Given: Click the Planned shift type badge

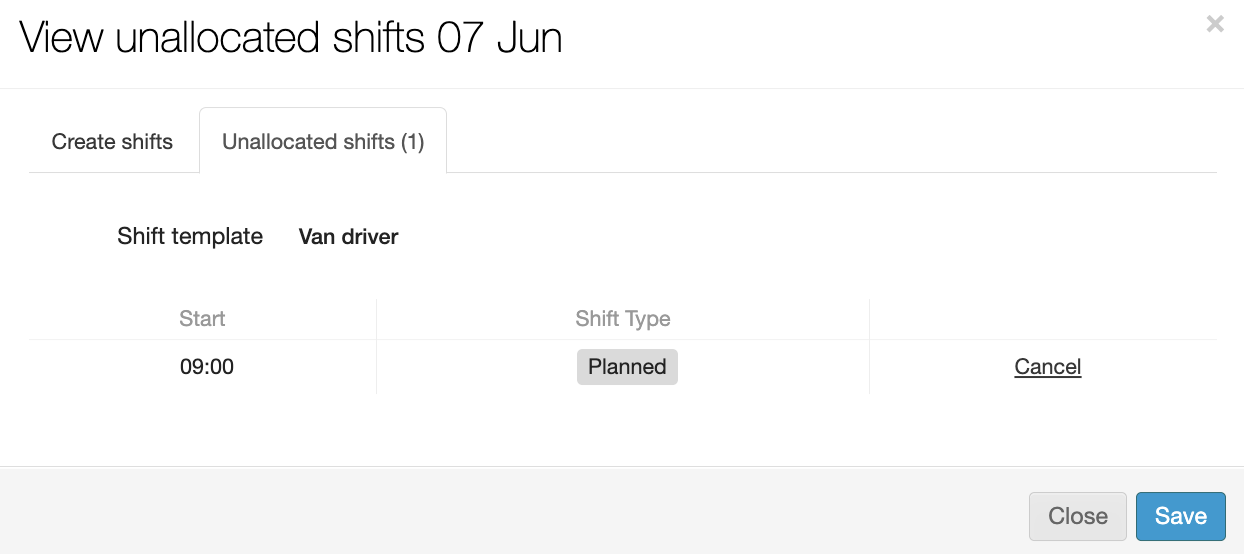Looking at the screenshot, I should [x=627, y=367].
